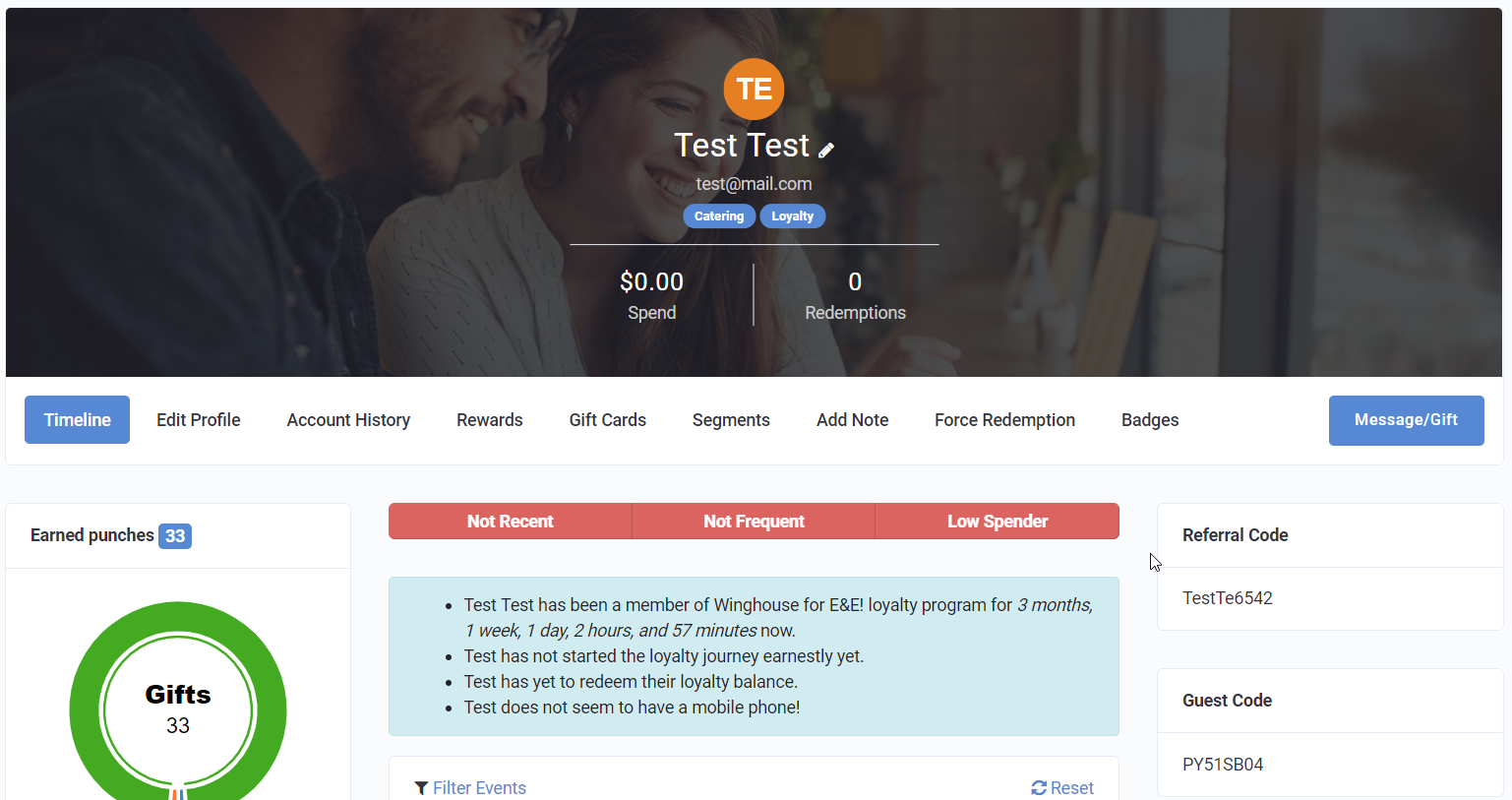The height and width of the screenshot is (800, 1512).
Task: Click the green Gifts donut chart ring
Action: [x=81, y=710]
